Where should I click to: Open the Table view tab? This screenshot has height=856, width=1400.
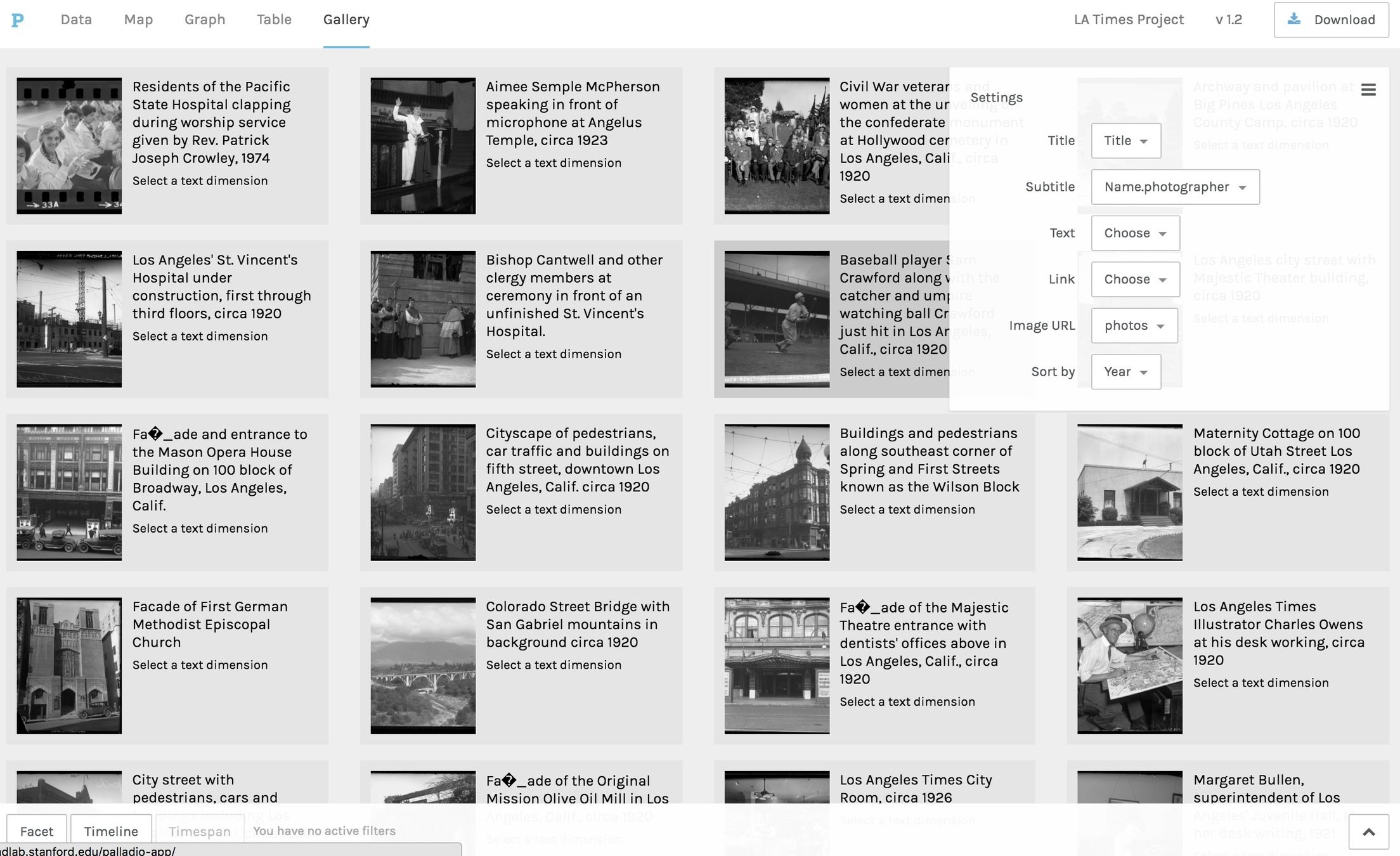(x=274, y=20)
